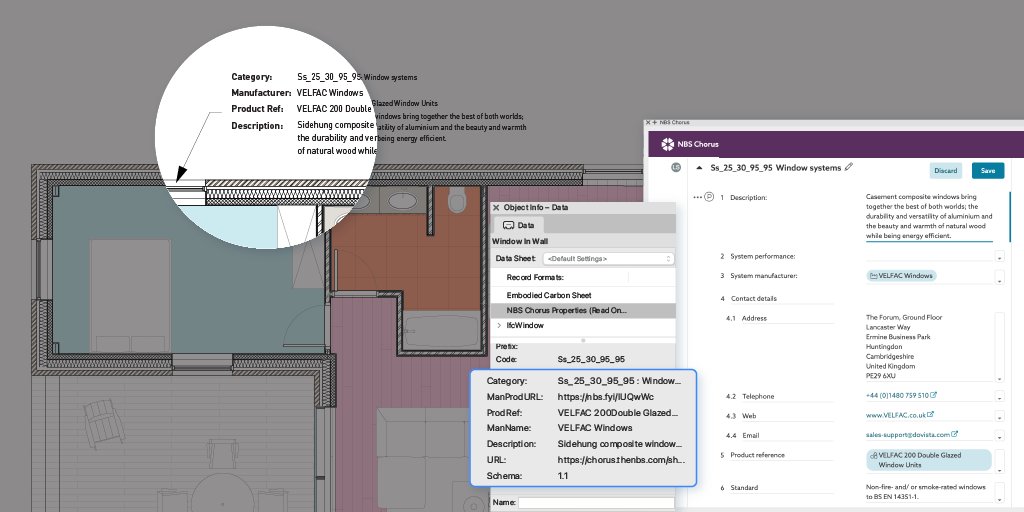Click the 4.1 Address row label
Screen dimensions: 1024x512
click(x=754, y=319)
